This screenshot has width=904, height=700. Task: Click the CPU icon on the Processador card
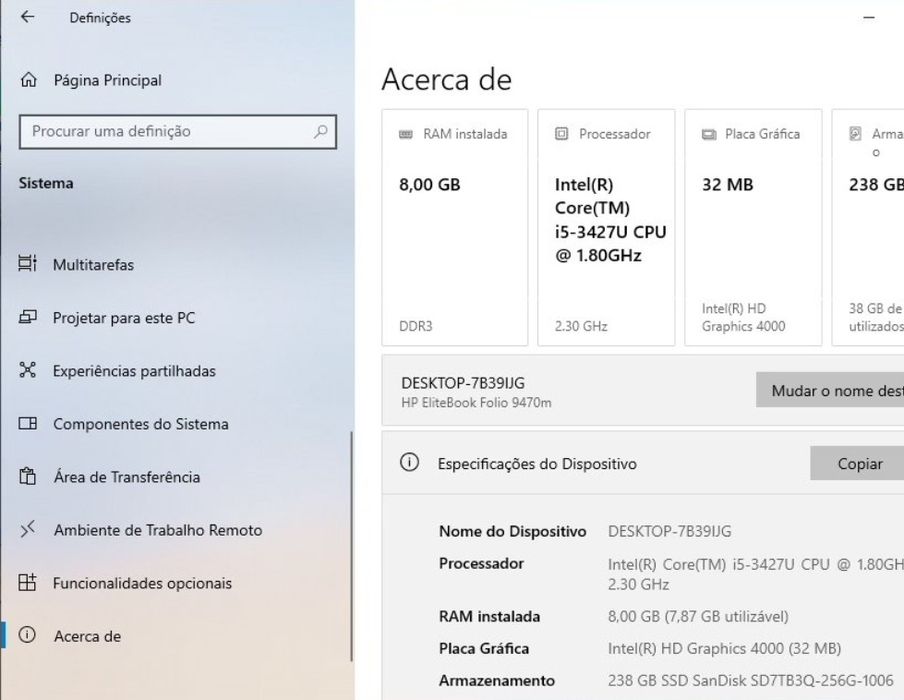pyautogui.click(x=561, y=134)
